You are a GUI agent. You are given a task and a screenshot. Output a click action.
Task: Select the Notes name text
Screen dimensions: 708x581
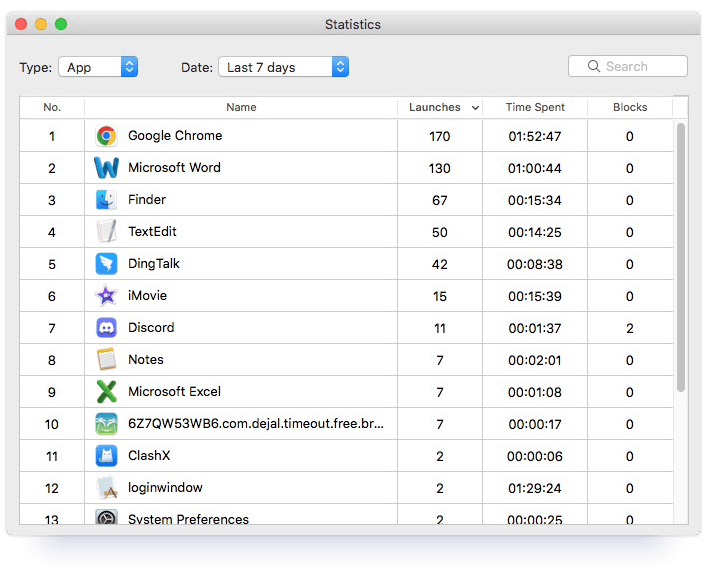(x=146, y=360)
